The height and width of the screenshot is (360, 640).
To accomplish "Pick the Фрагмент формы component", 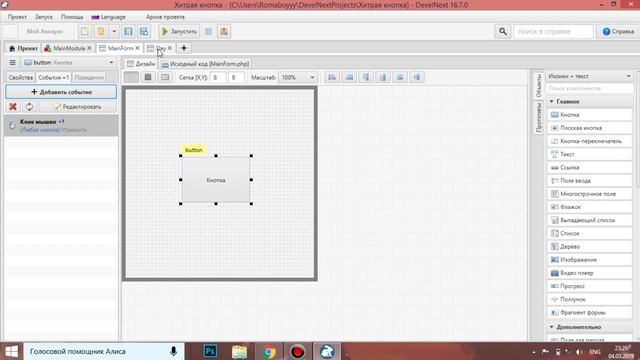I will [590, 312].
